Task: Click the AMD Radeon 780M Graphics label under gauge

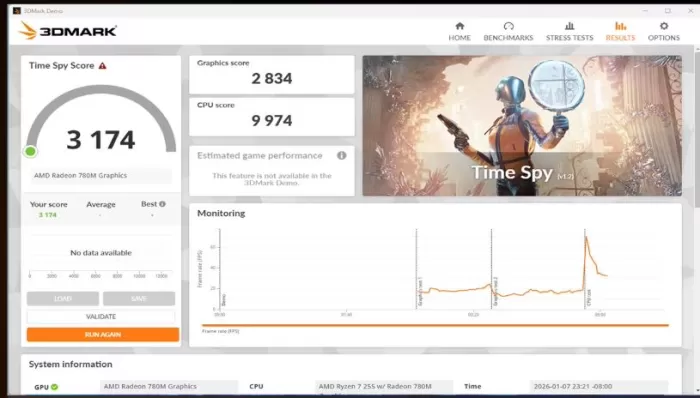Action: (x=80, y=175)
